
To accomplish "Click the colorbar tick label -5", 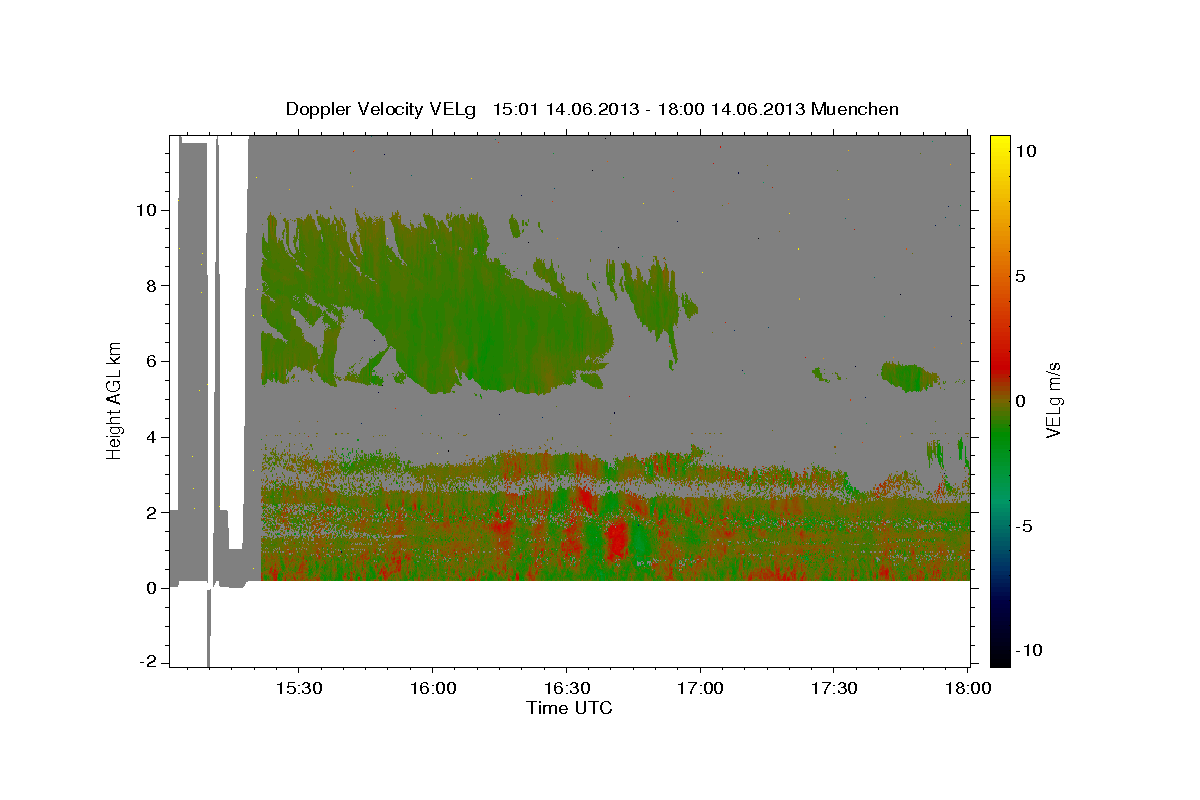I will pyautogui.click(x=1023, y=526).
